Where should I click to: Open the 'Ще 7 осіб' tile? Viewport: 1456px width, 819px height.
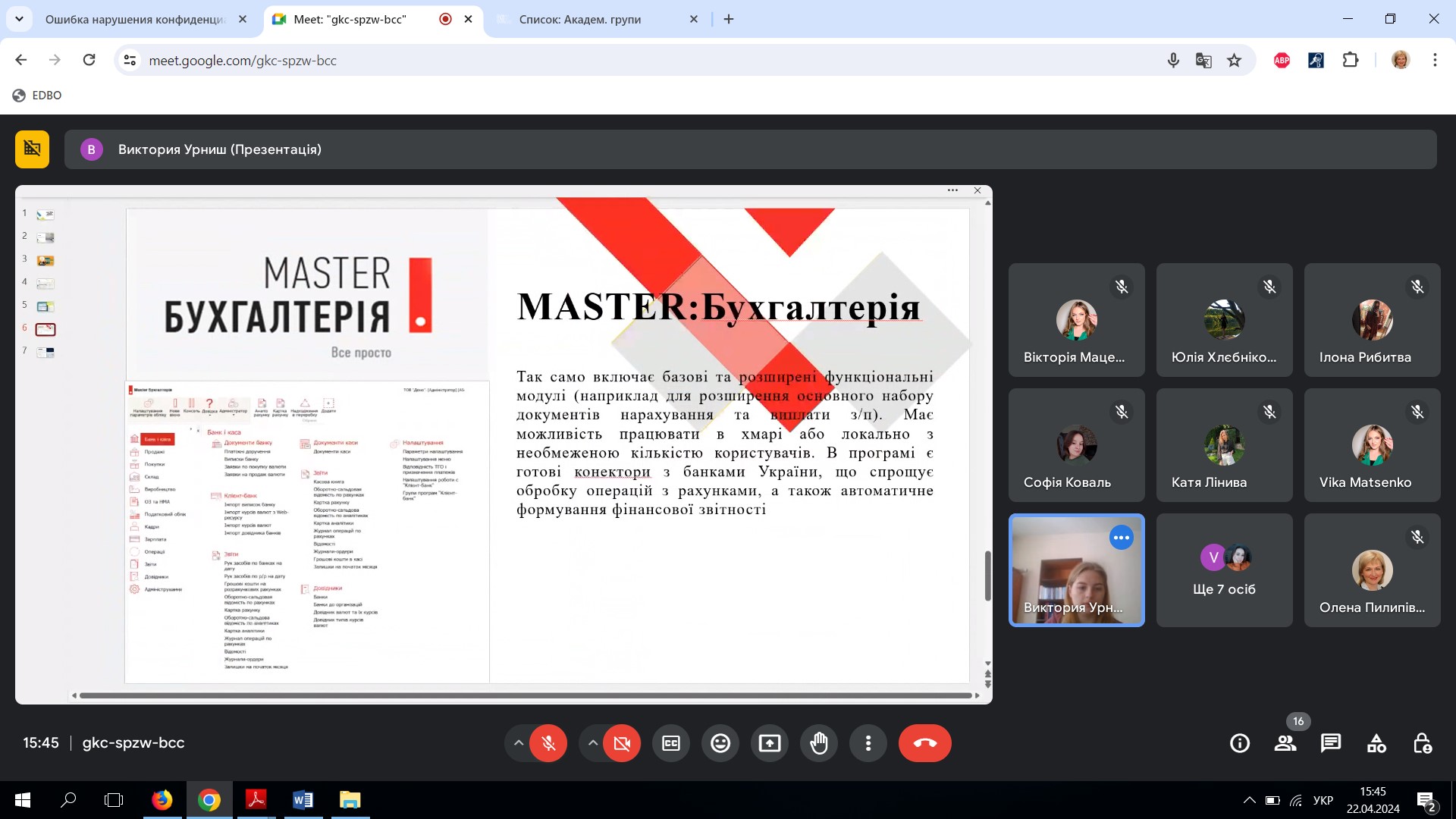point(1224,570)
